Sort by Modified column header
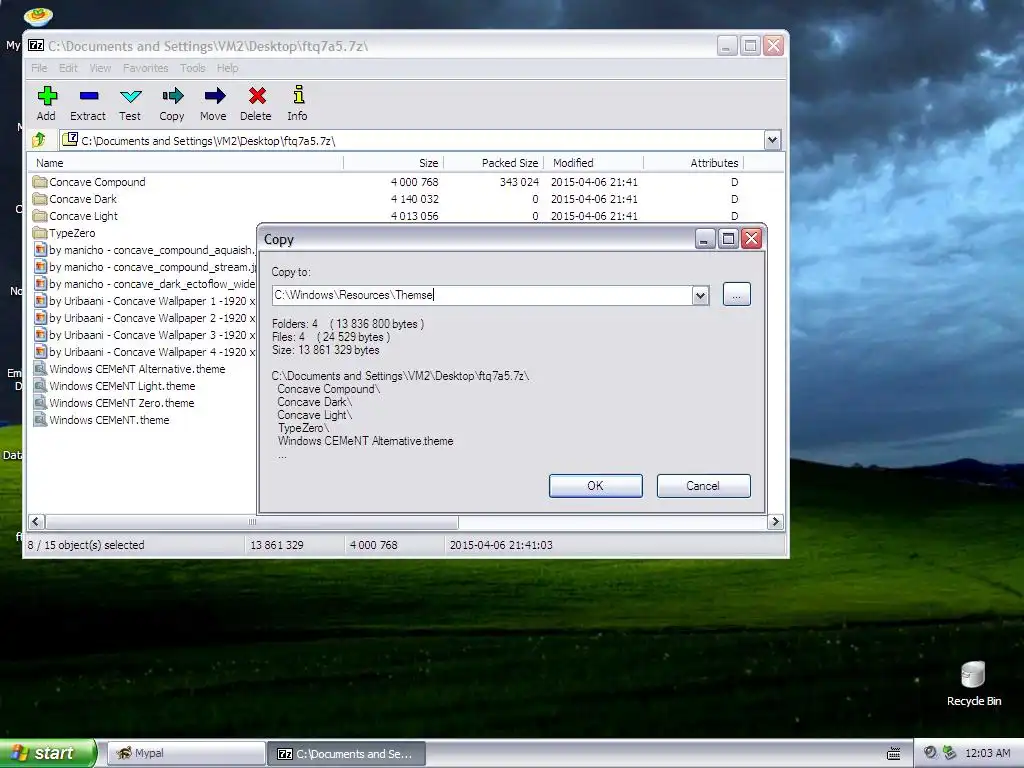Image resolution: width=1024 pixels, height=768 pixels. (x=594, y=163)
